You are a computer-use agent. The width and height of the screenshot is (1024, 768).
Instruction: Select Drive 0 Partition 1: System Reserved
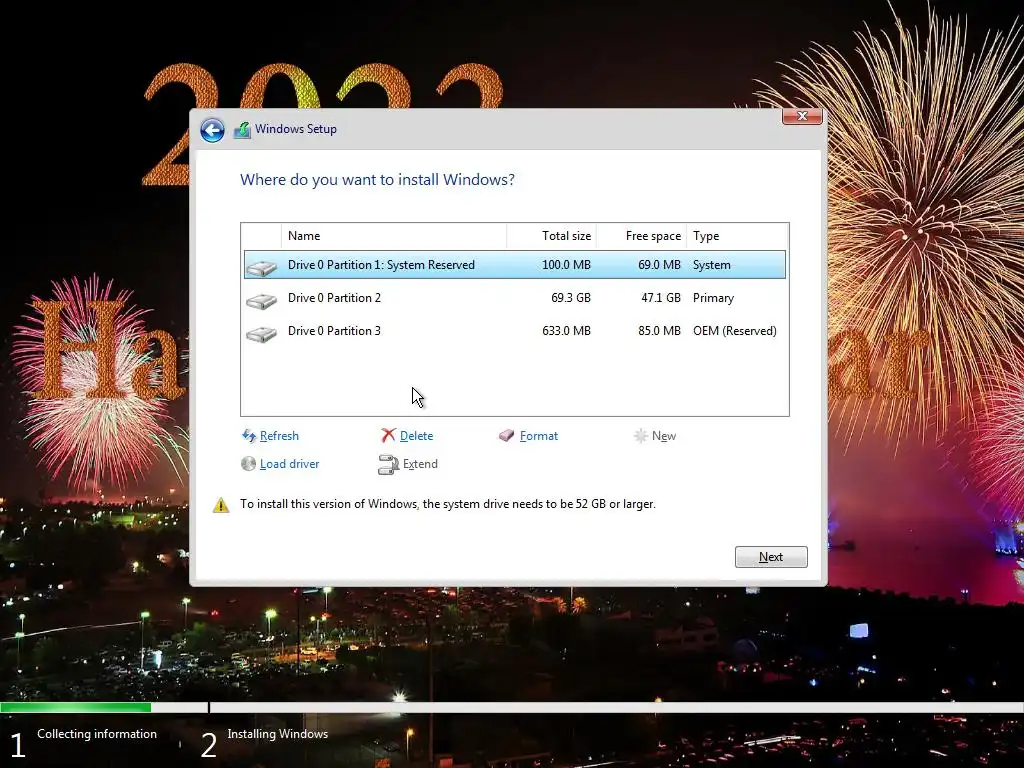click(515, 264)
